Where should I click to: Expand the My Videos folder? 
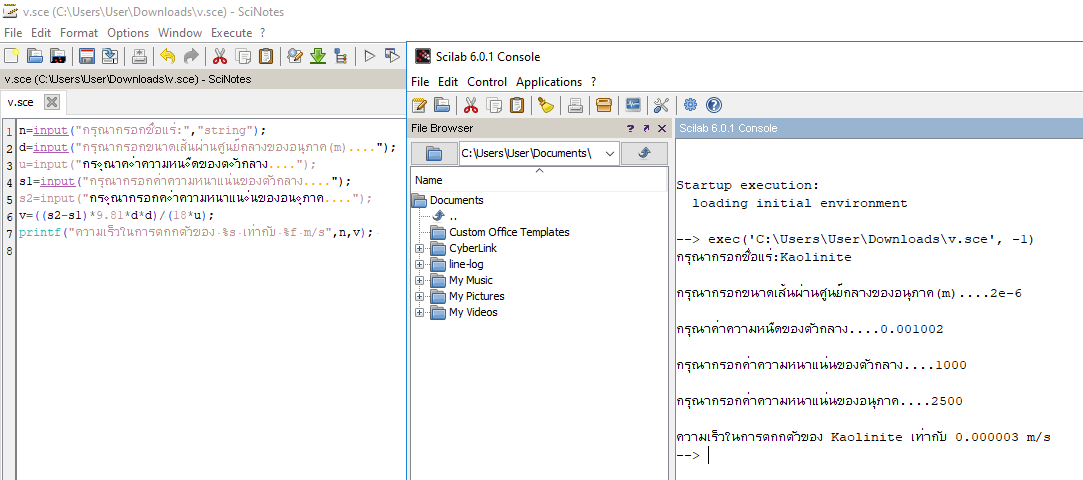coord(419,312)
